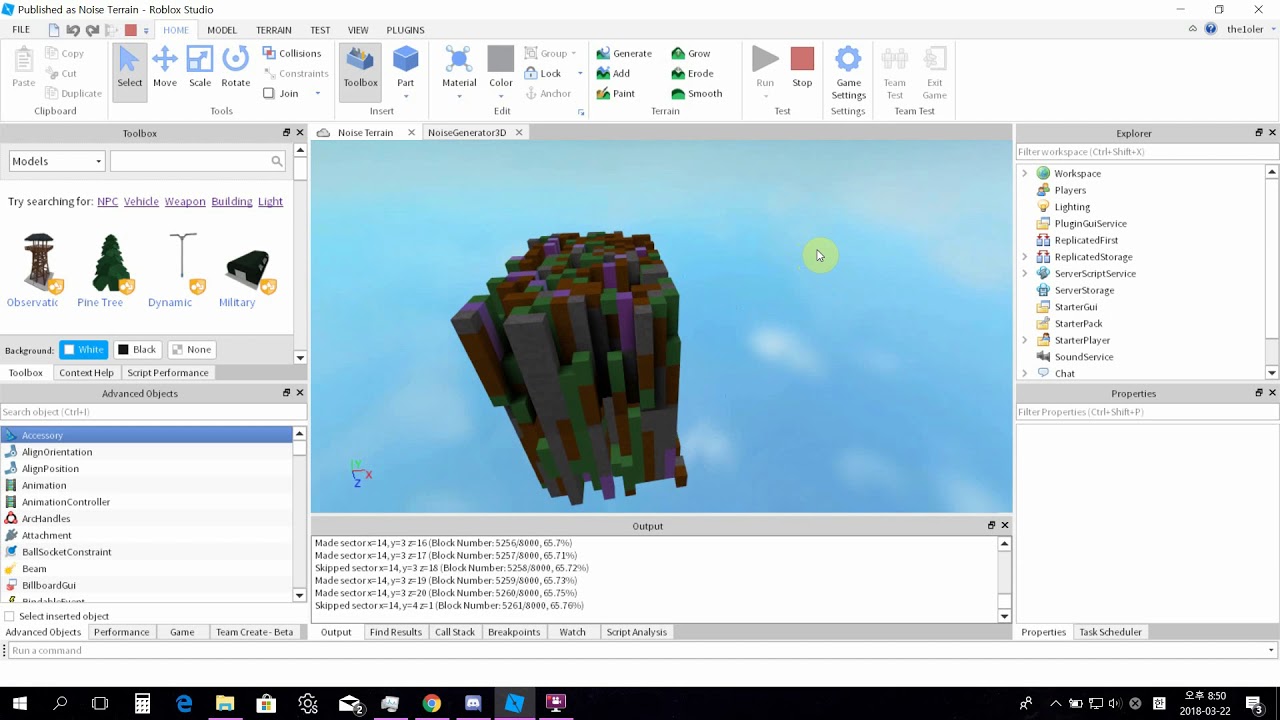This screenshot has width=1280, height=720.
Task: Switch to the TERRAIN ribbon tab
Action: pyautogui.click(x=273, y=30)
